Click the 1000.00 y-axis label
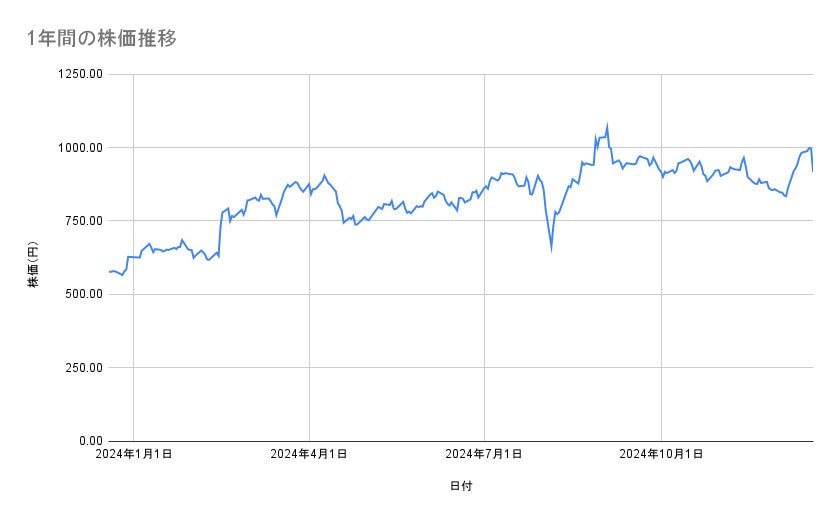Screen dimensions: 839x519 coord(82,147)
